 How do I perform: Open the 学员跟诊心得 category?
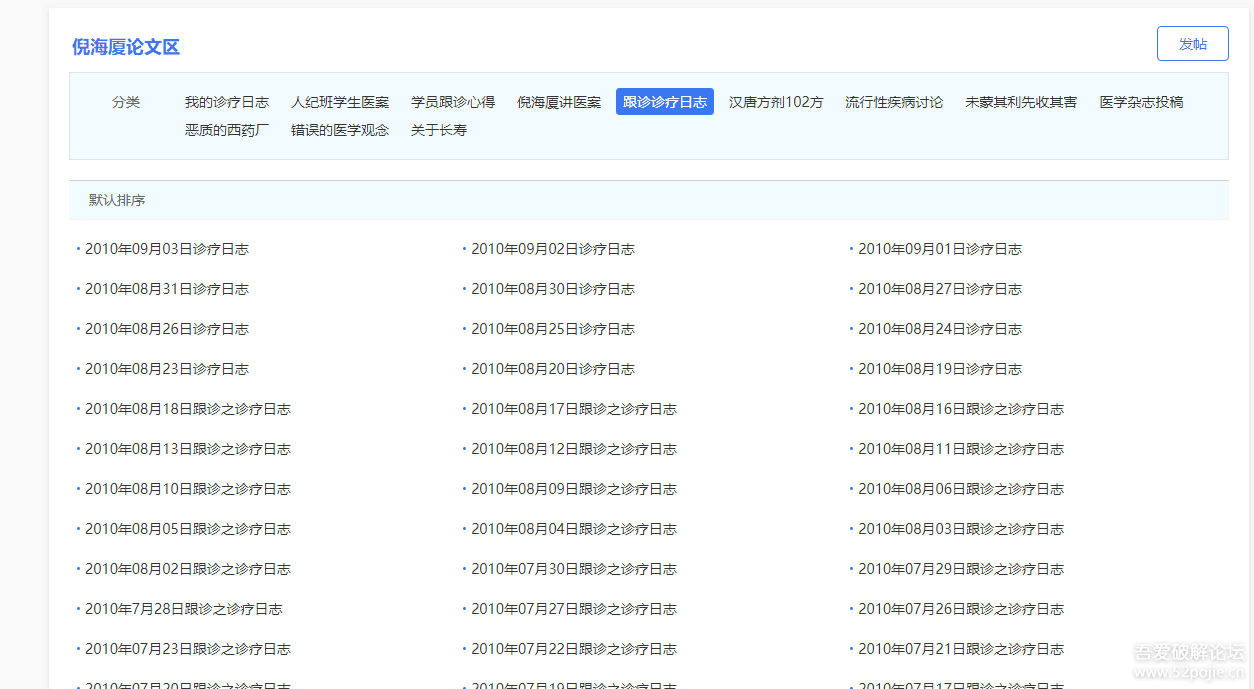(x=452, y=102)
